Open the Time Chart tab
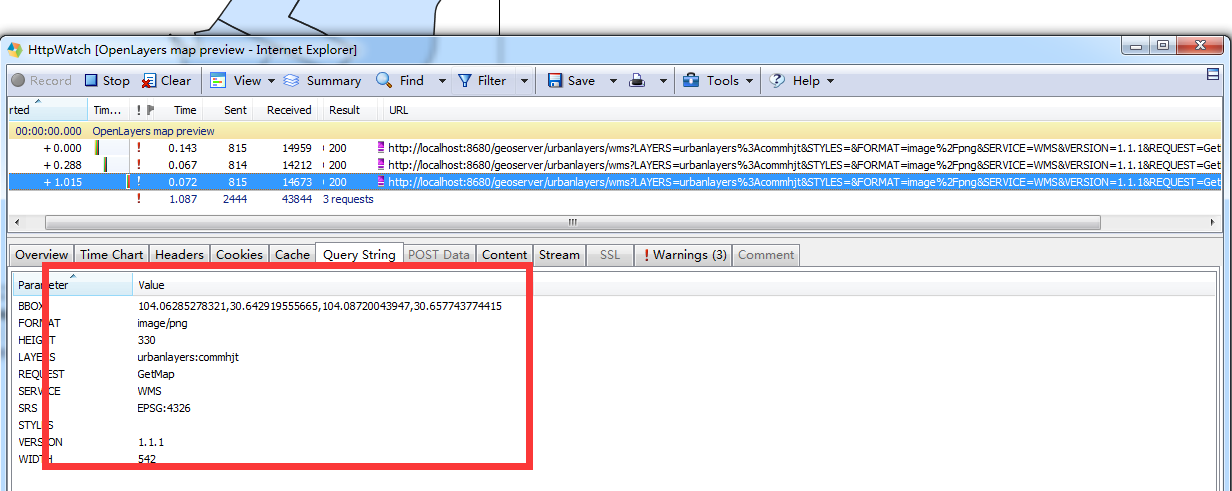 [x=111, y=255]
